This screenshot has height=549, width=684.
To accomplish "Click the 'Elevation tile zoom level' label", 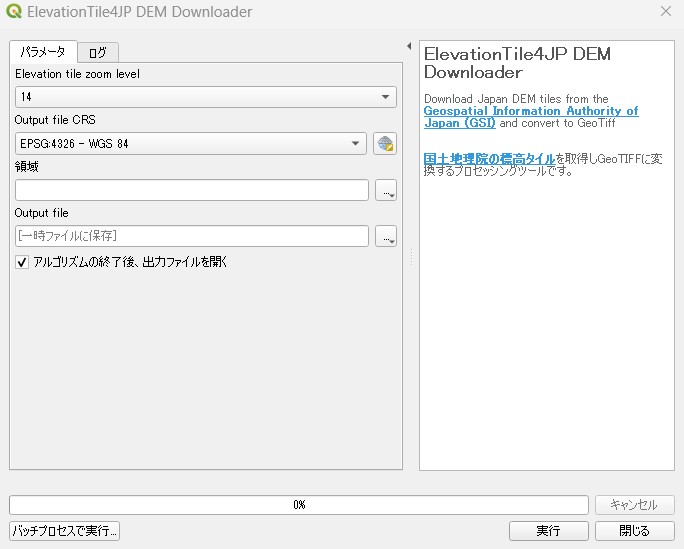I will coord(77,74).
